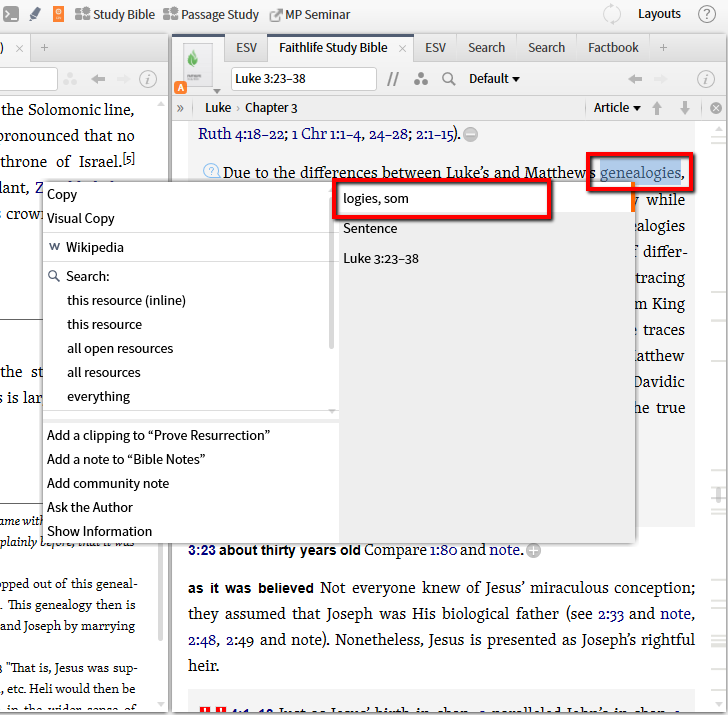This screenshot has height=715, width=728.
Task: Select the Faithlife Study Bible tab
Action: (x=333, y=47)
